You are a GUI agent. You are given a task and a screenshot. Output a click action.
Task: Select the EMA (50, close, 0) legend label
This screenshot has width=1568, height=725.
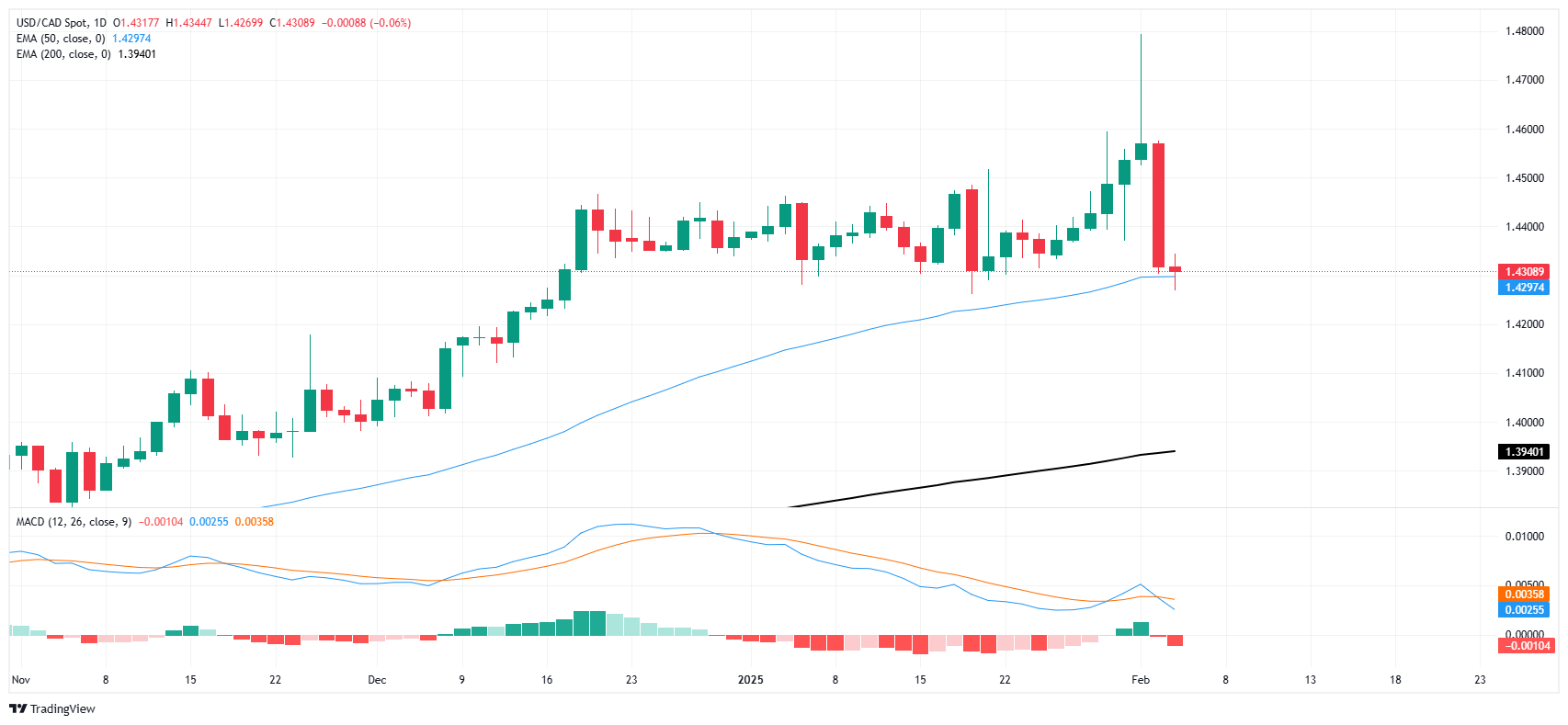[61, 39]
